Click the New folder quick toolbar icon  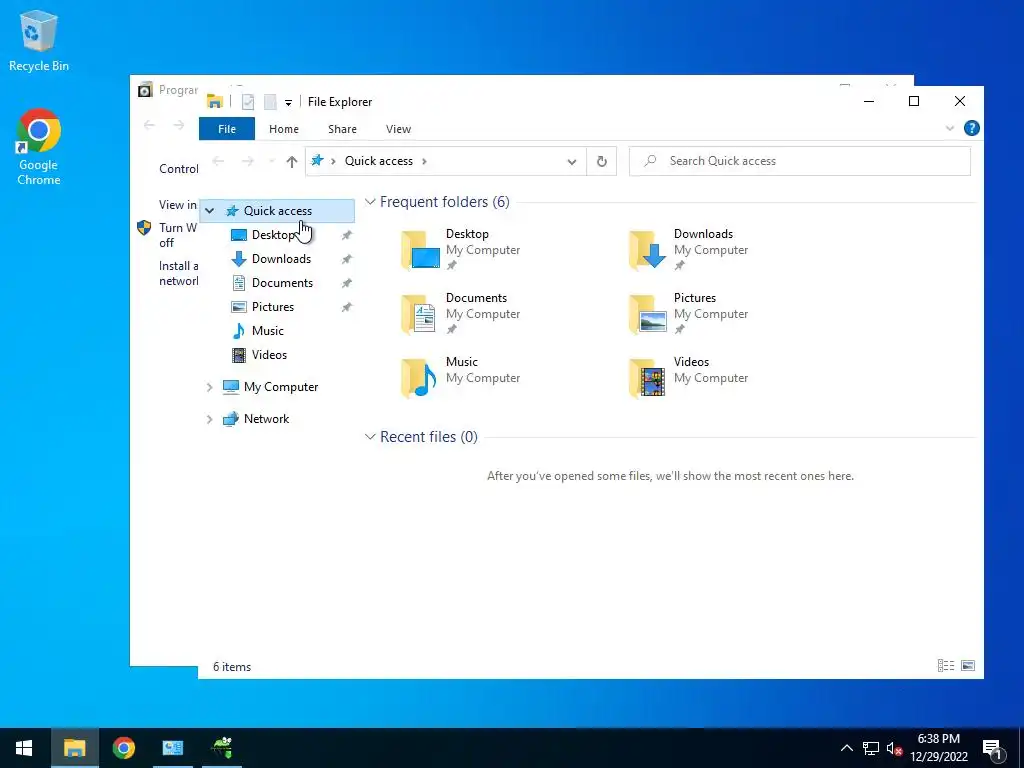(x=270, y=102)
